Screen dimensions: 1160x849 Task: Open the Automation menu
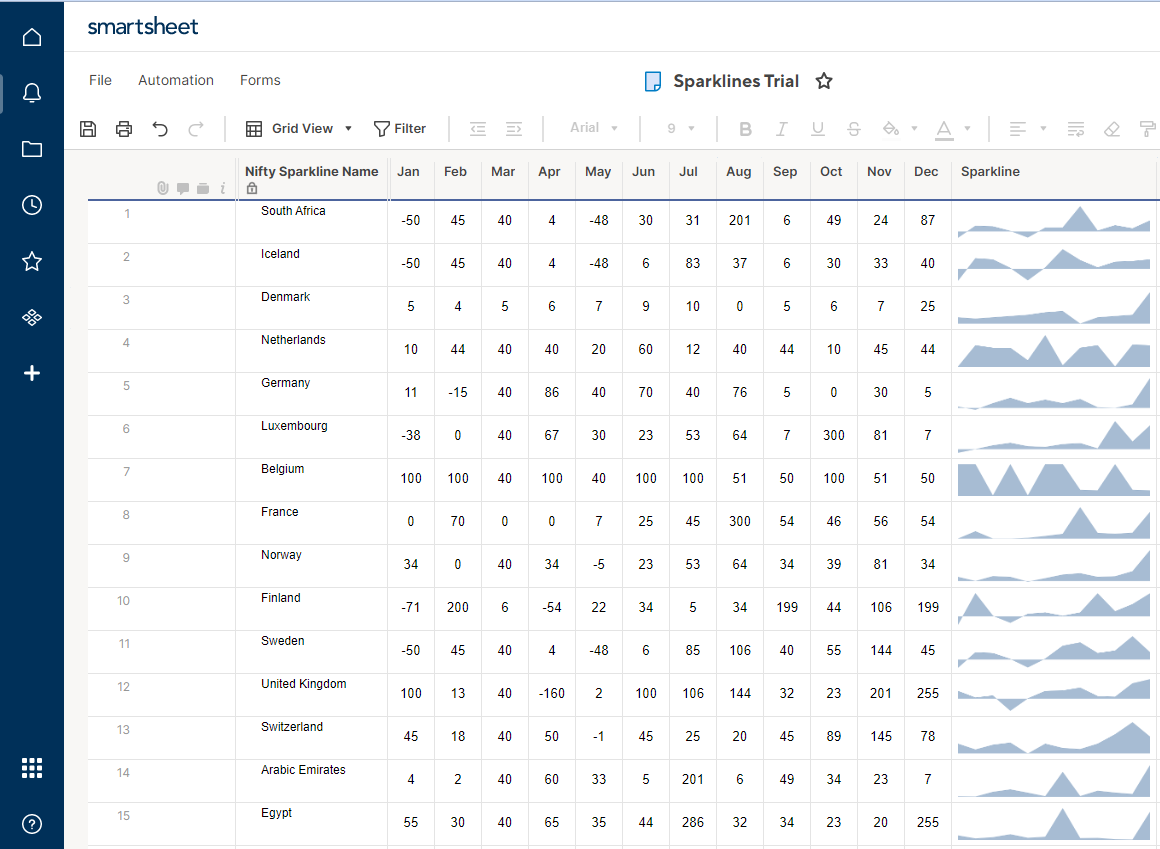coord(176,80)
